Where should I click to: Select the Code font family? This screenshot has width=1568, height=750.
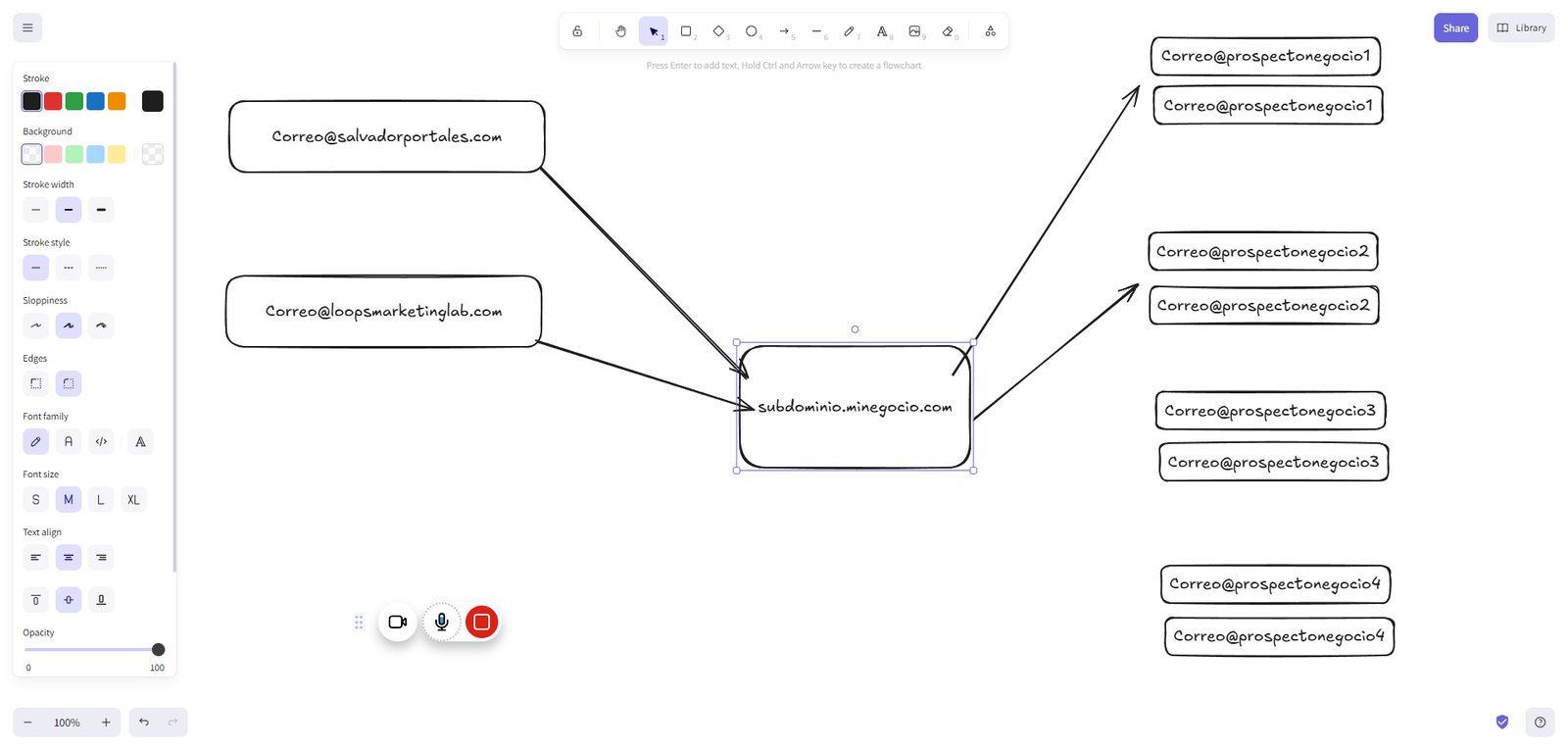pos(101,441)
